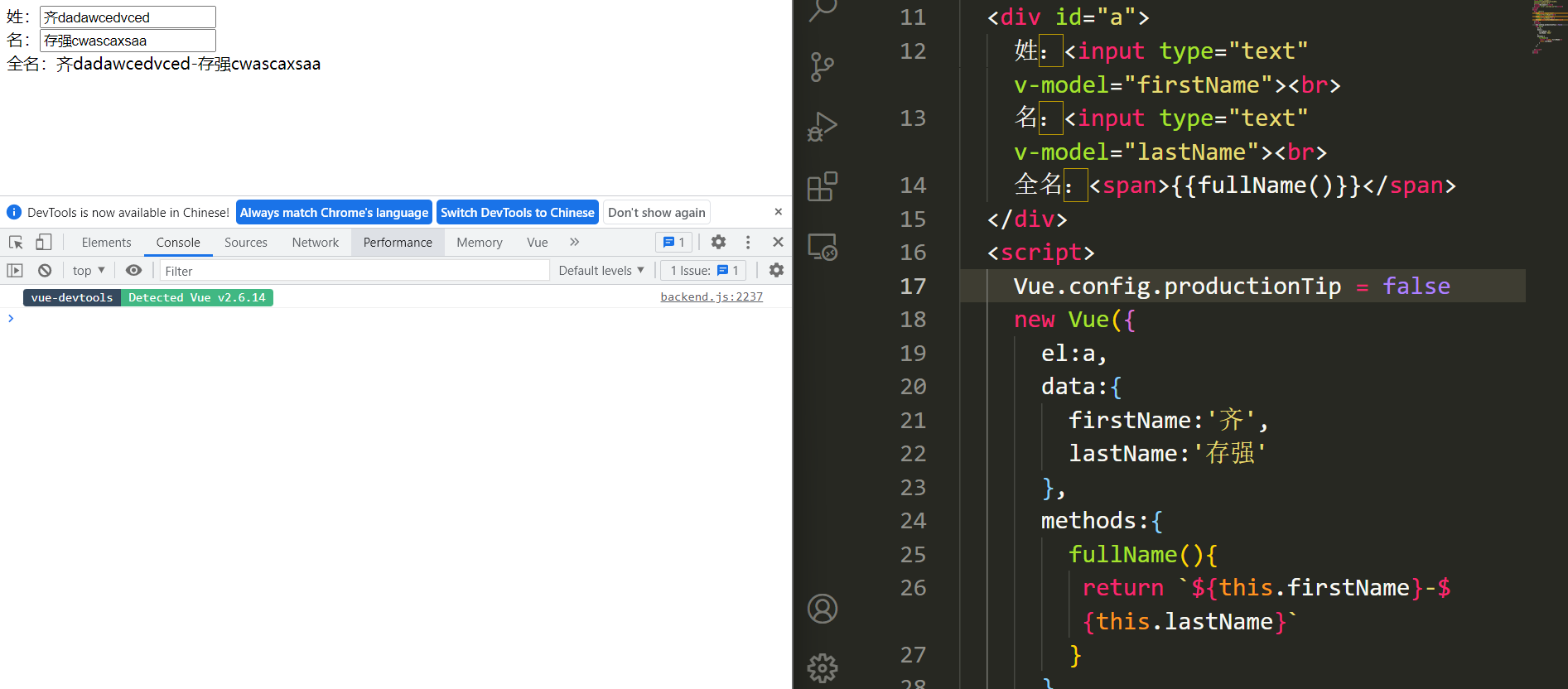Open the Manage gear icon in VS Code

[x=822, y=667]
